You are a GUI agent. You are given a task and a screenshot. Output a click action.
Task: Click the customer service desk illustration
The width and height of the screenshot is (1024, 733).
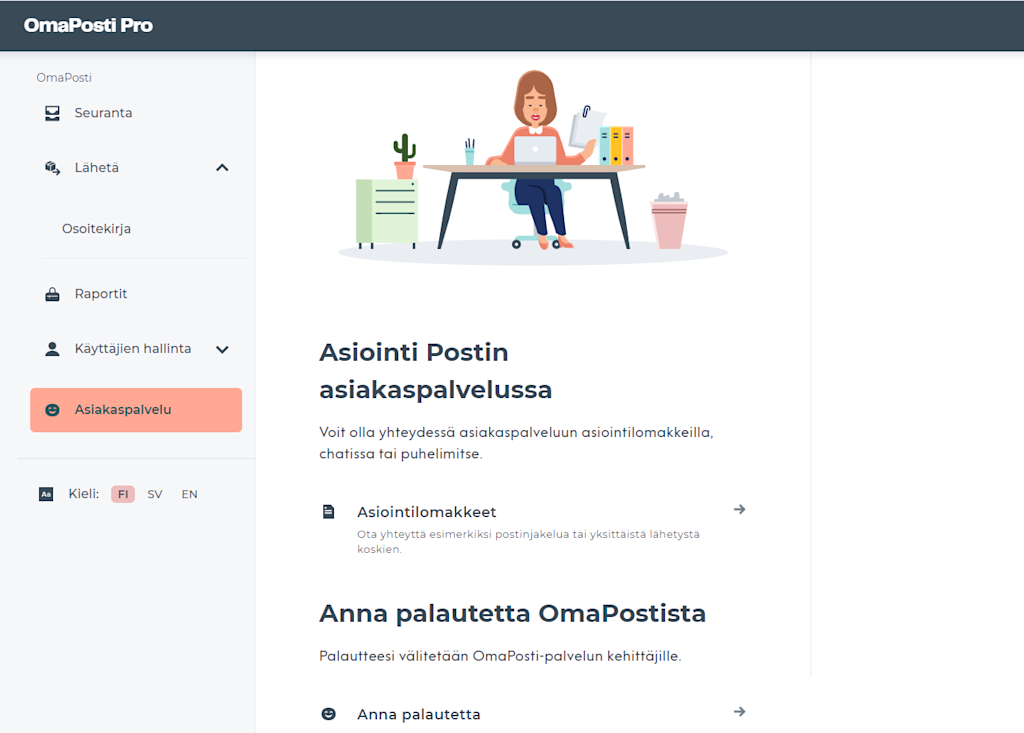[532, 167]
